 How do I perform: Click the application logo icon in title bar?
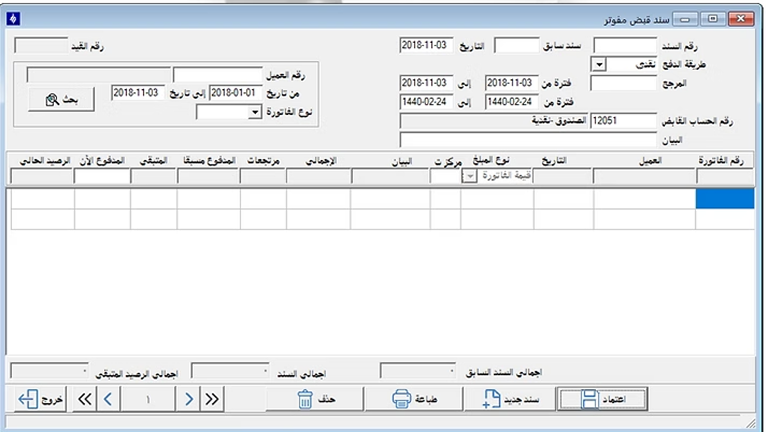[x=13, y=19]
